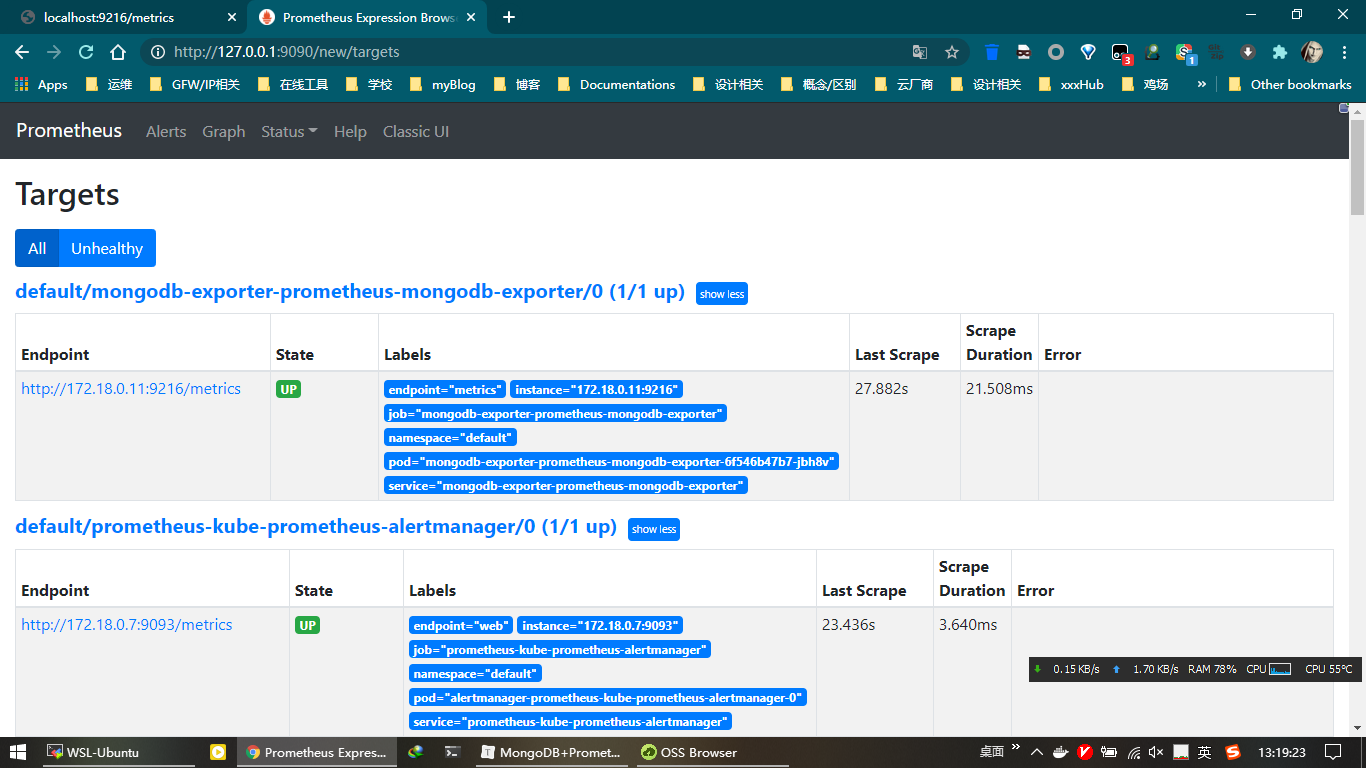
Task: Open the Windows Start menu
Action: tap(18, 752)
